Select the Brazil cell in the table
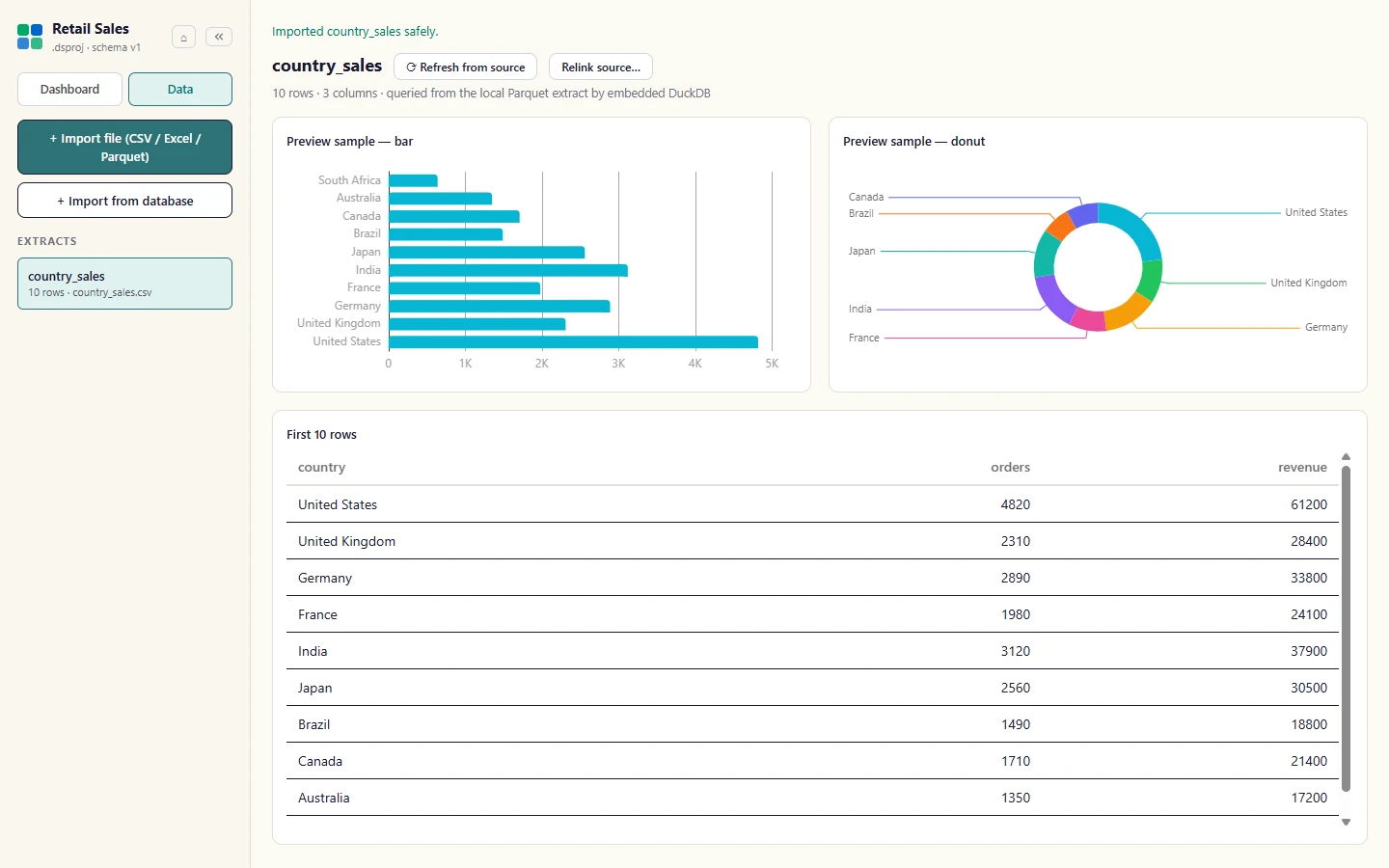The height and width of the screenshot is (868, 1389). point(313,724)
